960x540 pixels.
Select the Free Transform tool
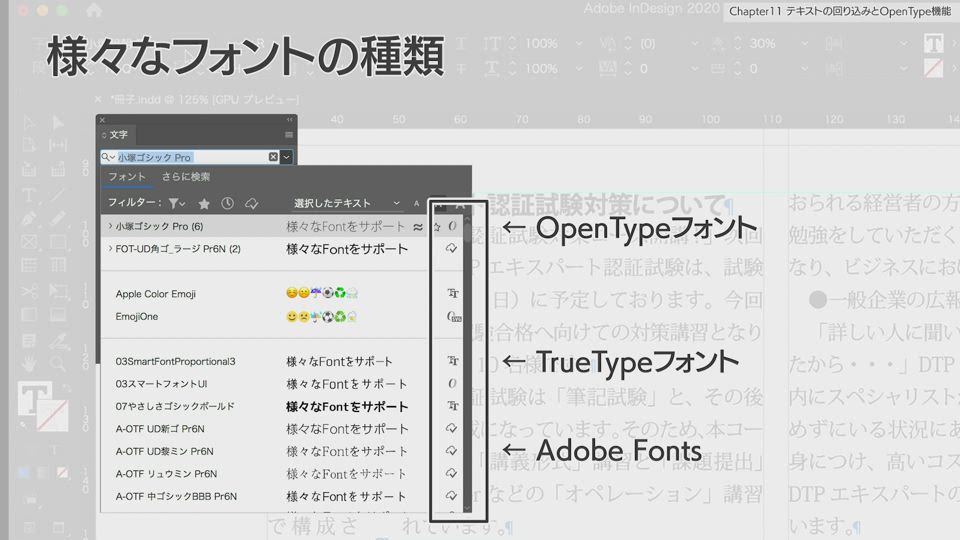[x=58, y=291]
